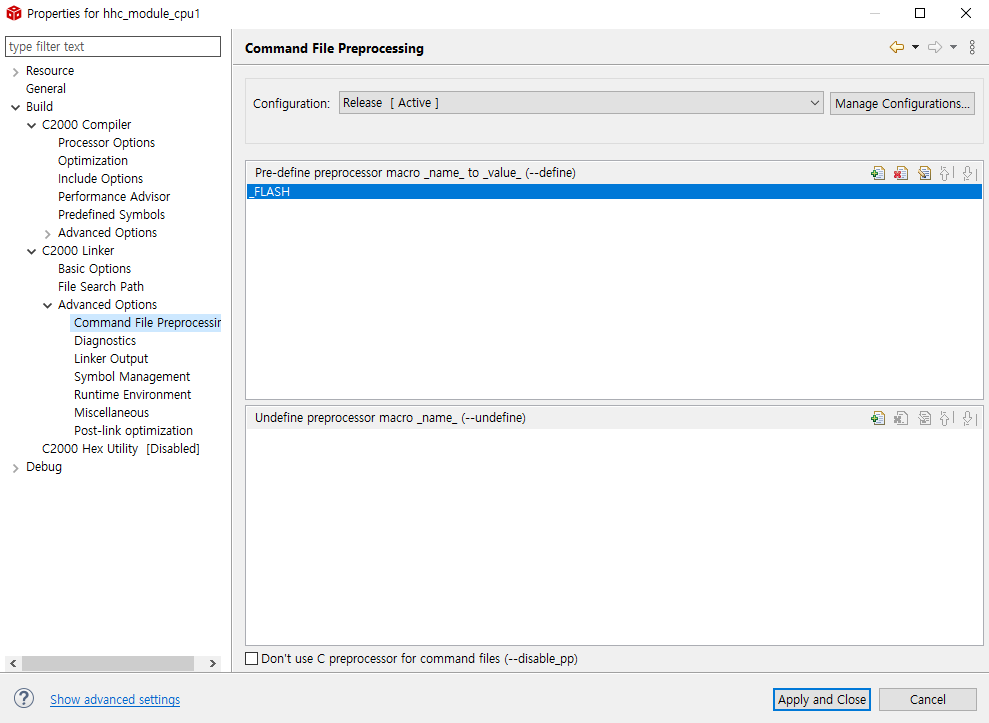Open Symbol Management page
This screenshot has width=989, height=723.
tap(132, 377)
